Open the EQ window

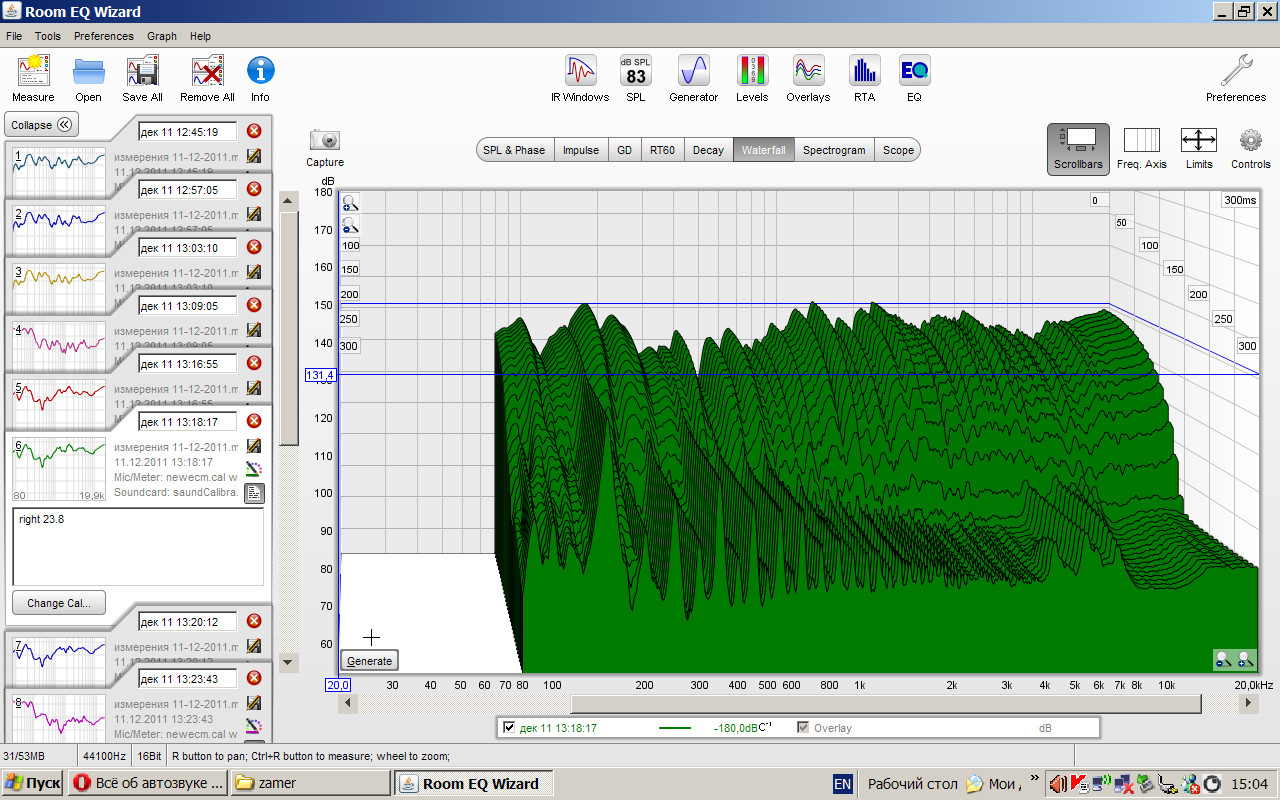pyautogui.click(x=914, y=72)
